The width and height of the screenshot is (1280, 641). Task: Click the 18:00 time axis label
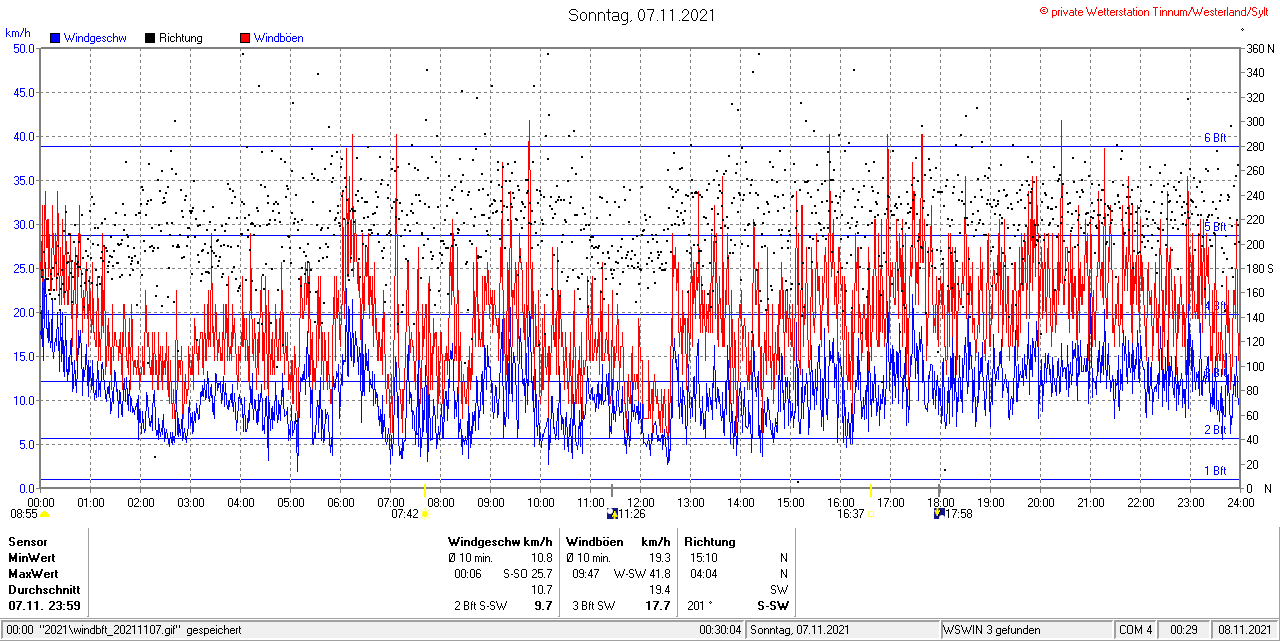[x=940, y=502]
